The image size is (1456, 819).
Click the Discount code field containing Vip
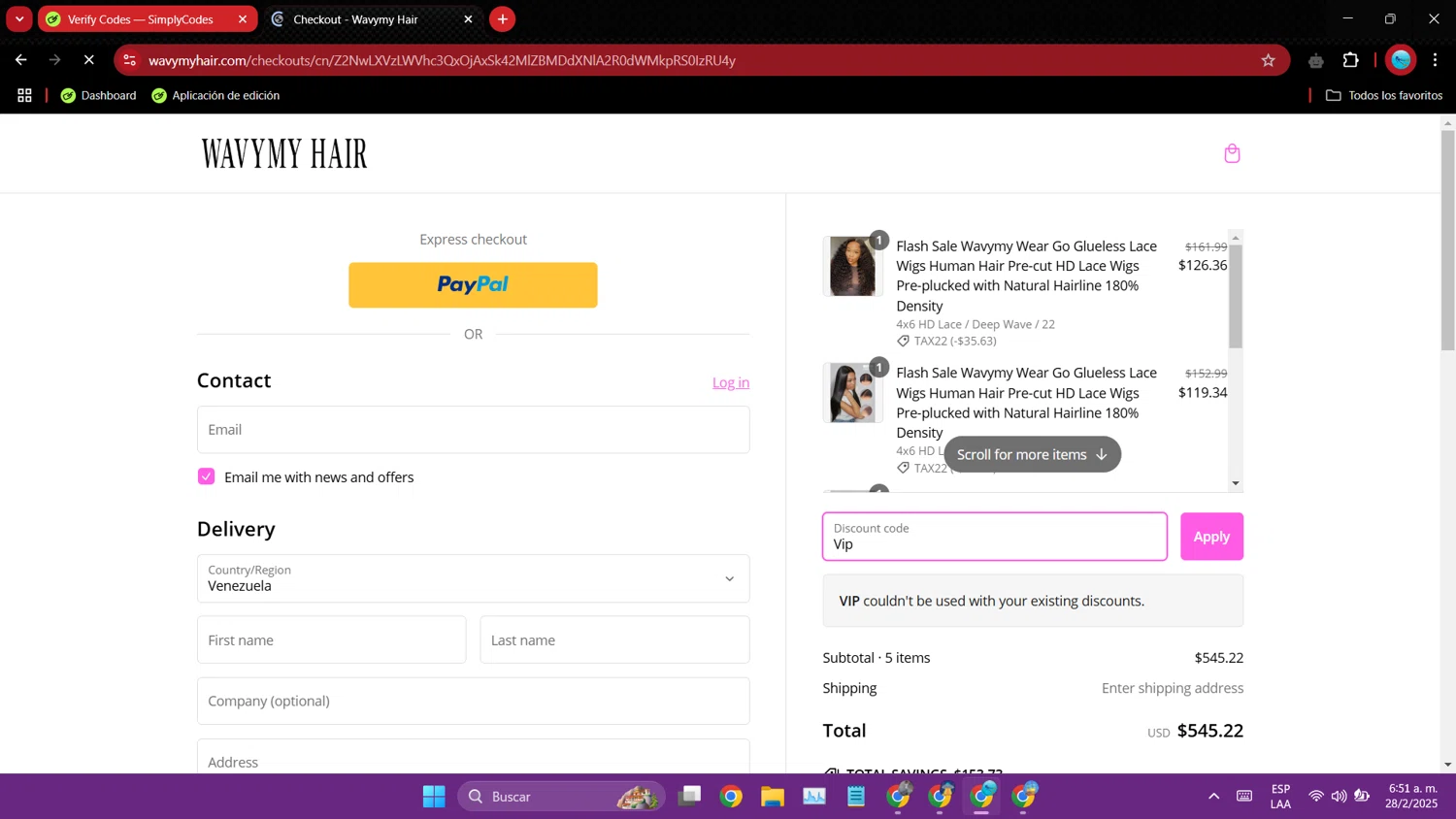coord(994,537)
